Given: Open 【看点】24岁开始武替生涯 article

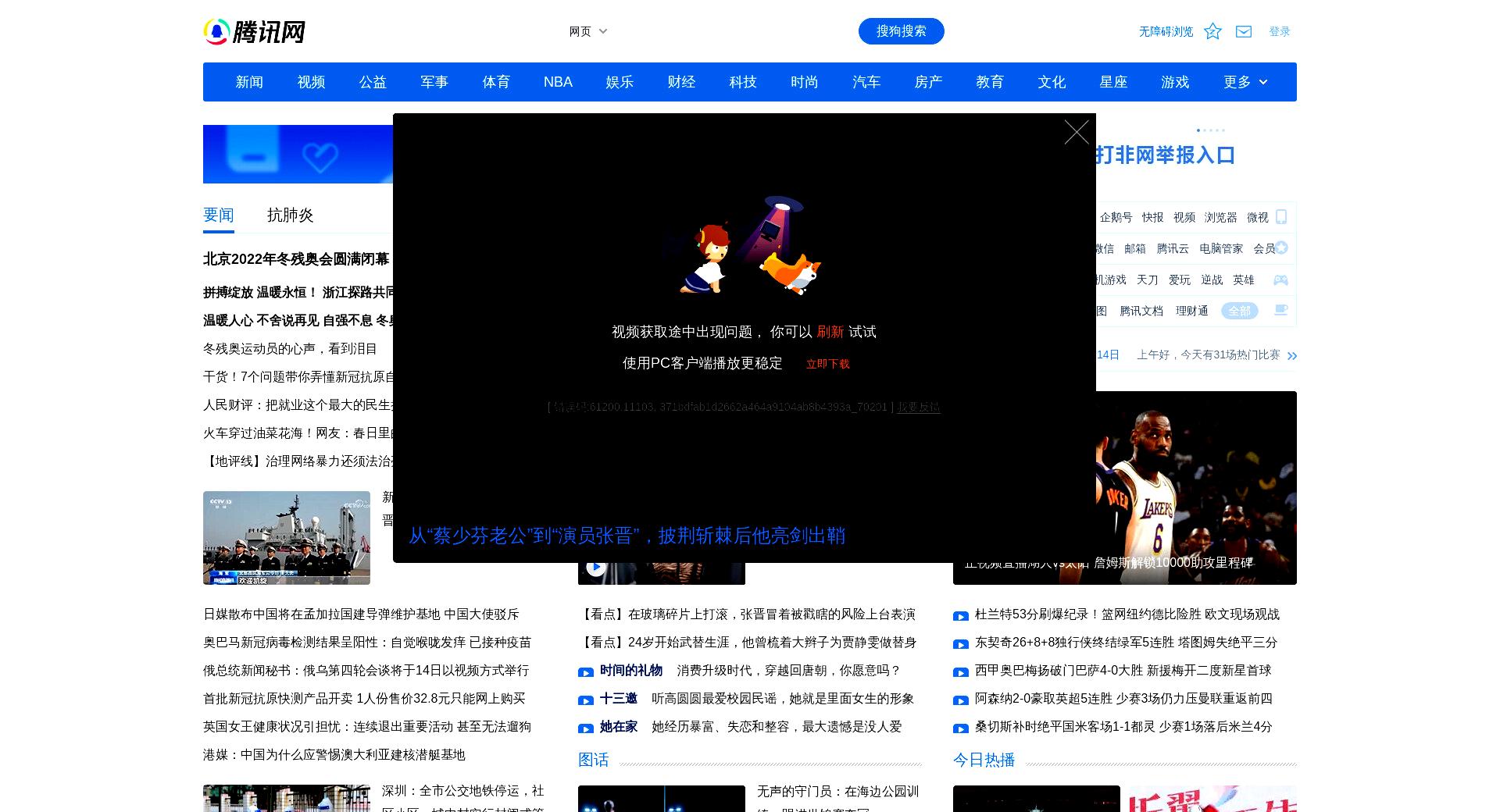Looking at the screenshot, I should tap(747, 643).
